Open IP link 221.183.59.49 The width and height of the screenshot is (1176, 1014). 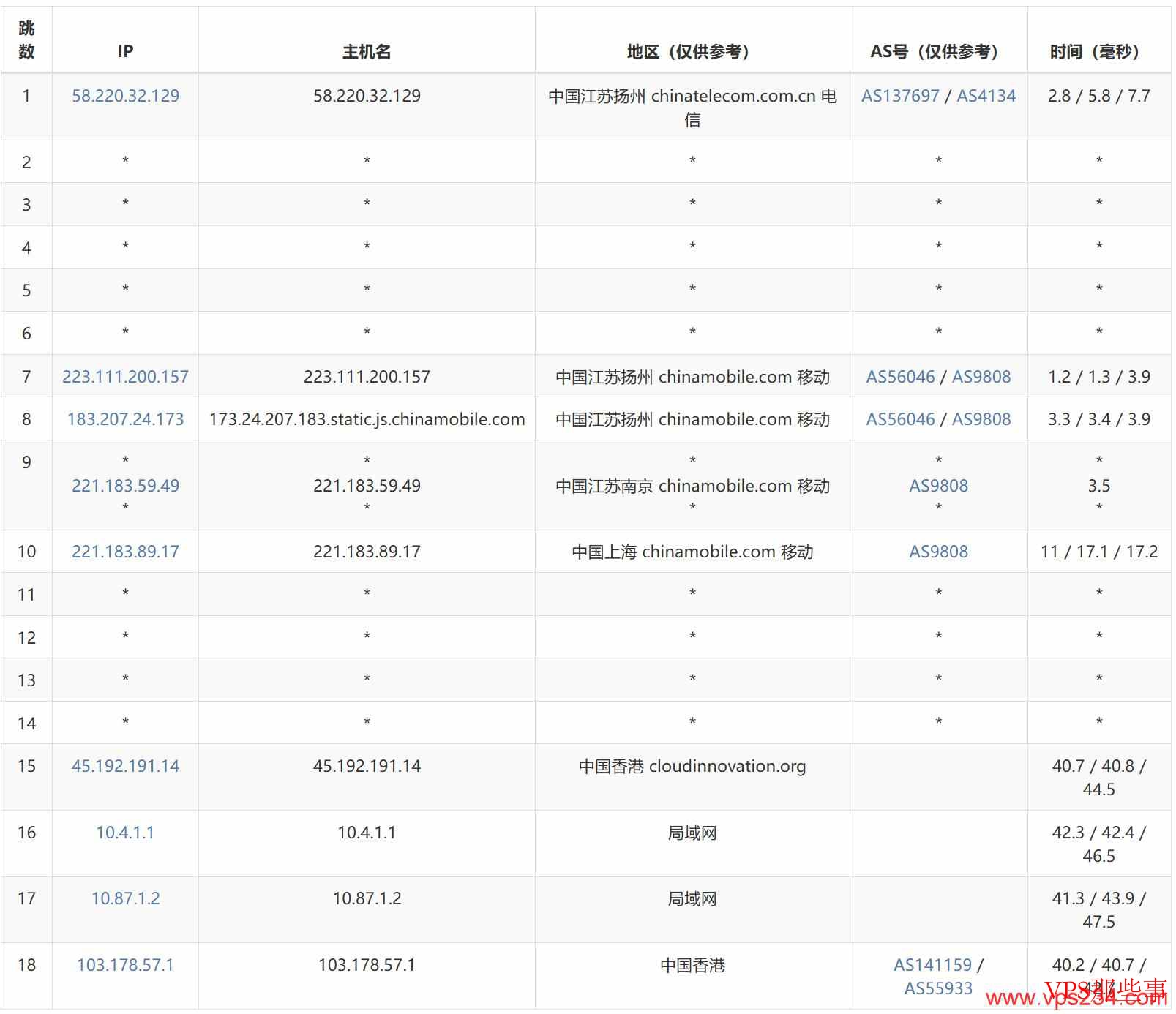(x=125, y=486)
